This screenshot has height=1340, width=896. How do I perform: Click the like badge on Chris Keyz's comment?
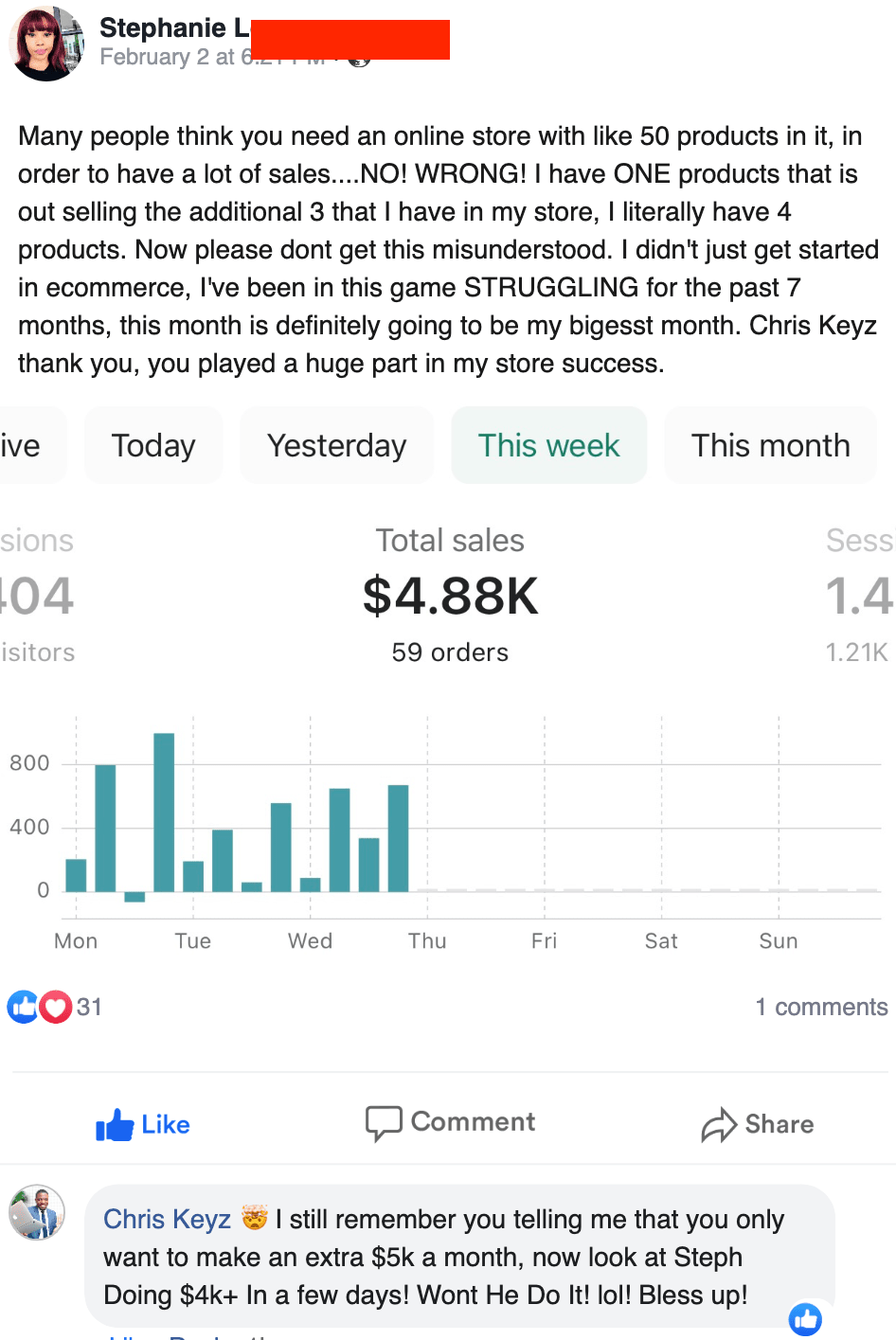coord(805,1318)
